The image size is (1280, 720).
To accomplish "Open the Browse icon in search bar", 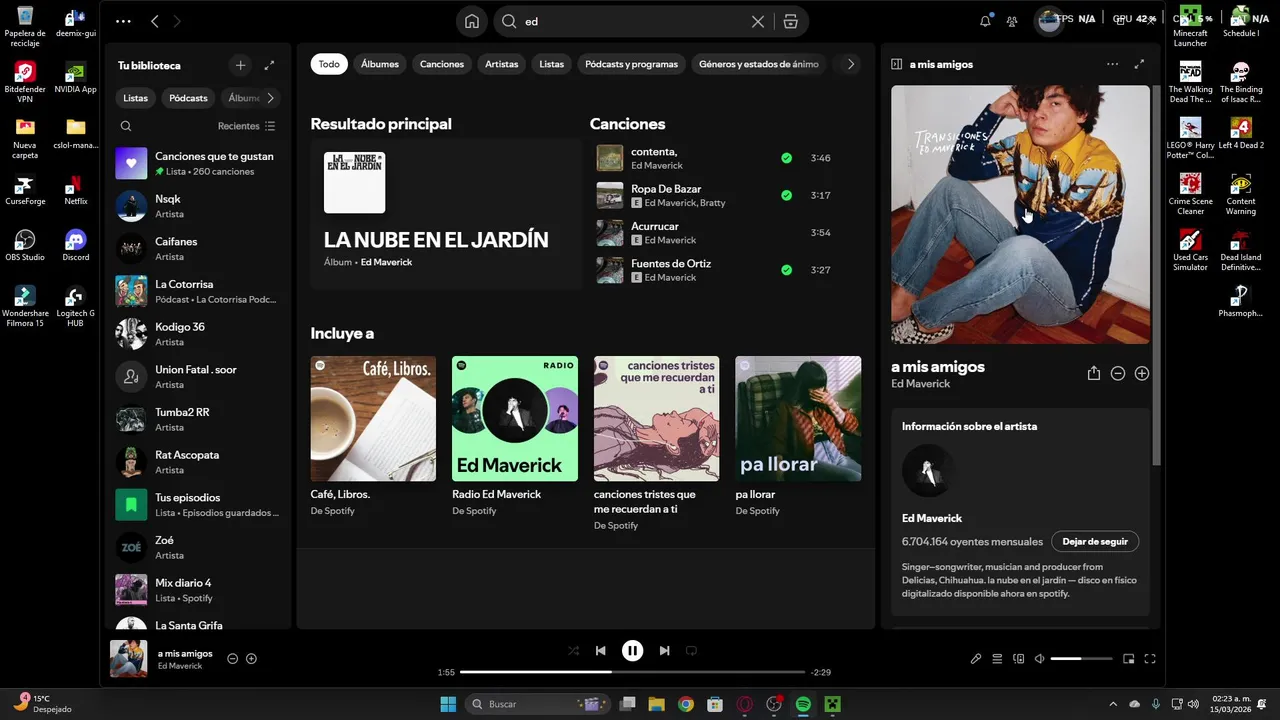I will coord(790,21).
